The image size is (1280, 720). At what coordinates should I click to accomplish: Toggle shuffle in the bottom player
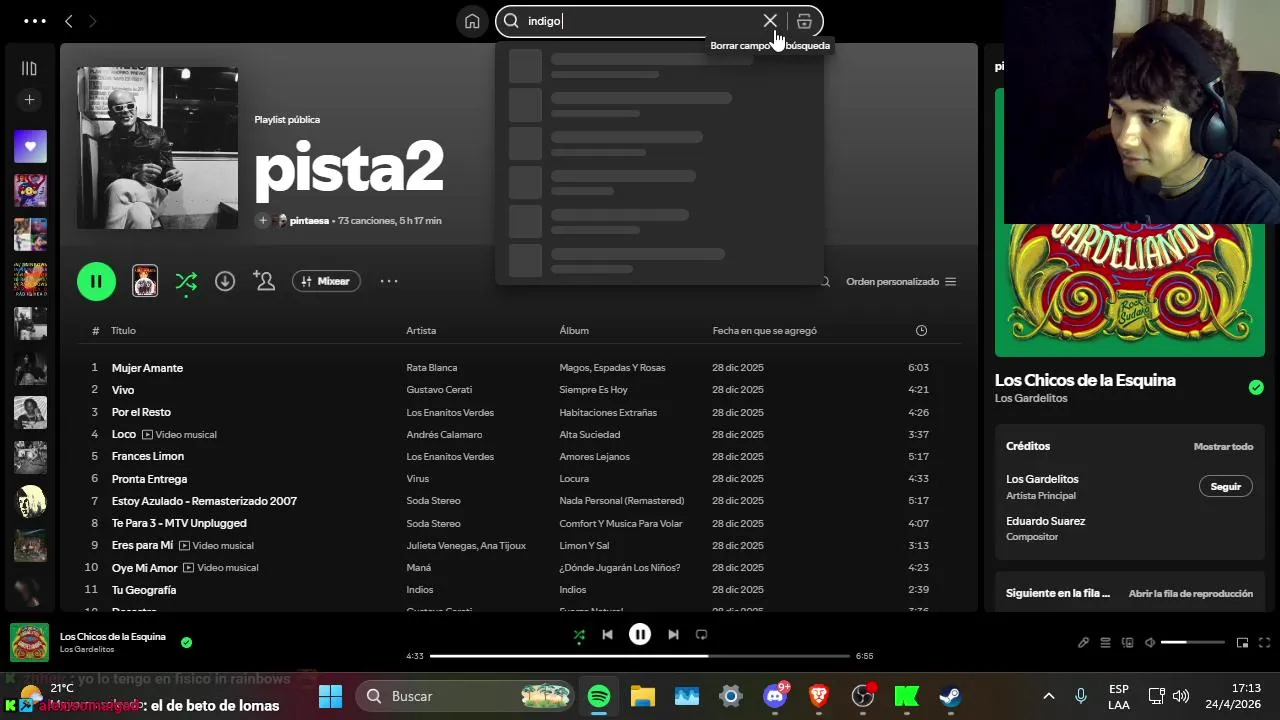tap(579, 635)
